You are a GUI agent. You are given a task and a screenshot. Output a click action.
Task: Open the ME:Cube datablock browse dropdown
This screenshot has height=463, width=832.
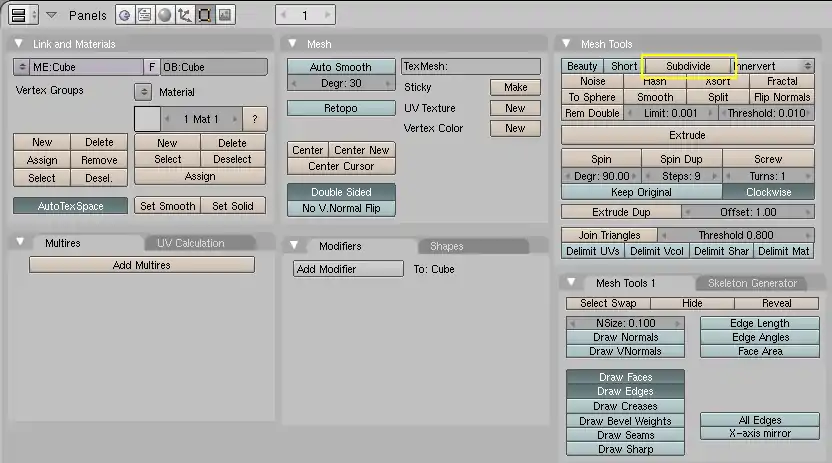point(22,67)
